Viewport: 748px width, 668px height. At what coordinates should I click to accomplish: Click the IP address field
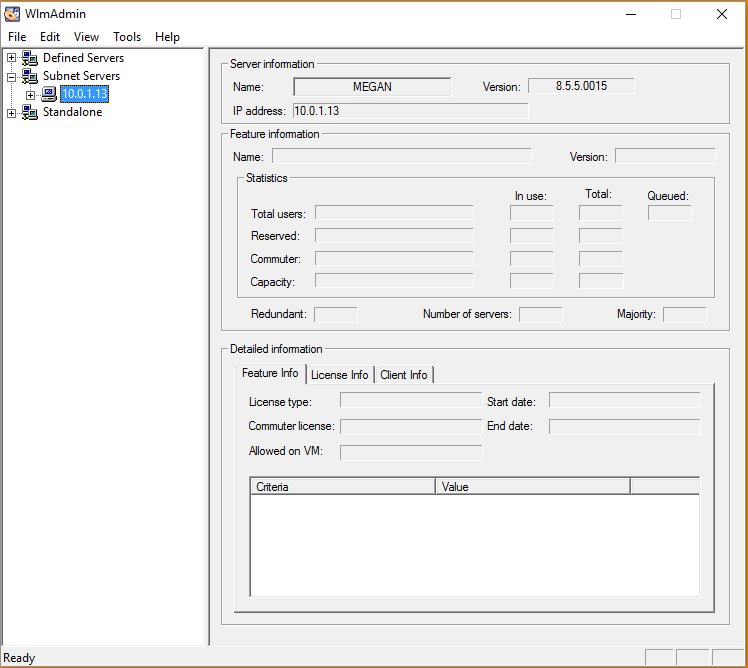[411, 111]
